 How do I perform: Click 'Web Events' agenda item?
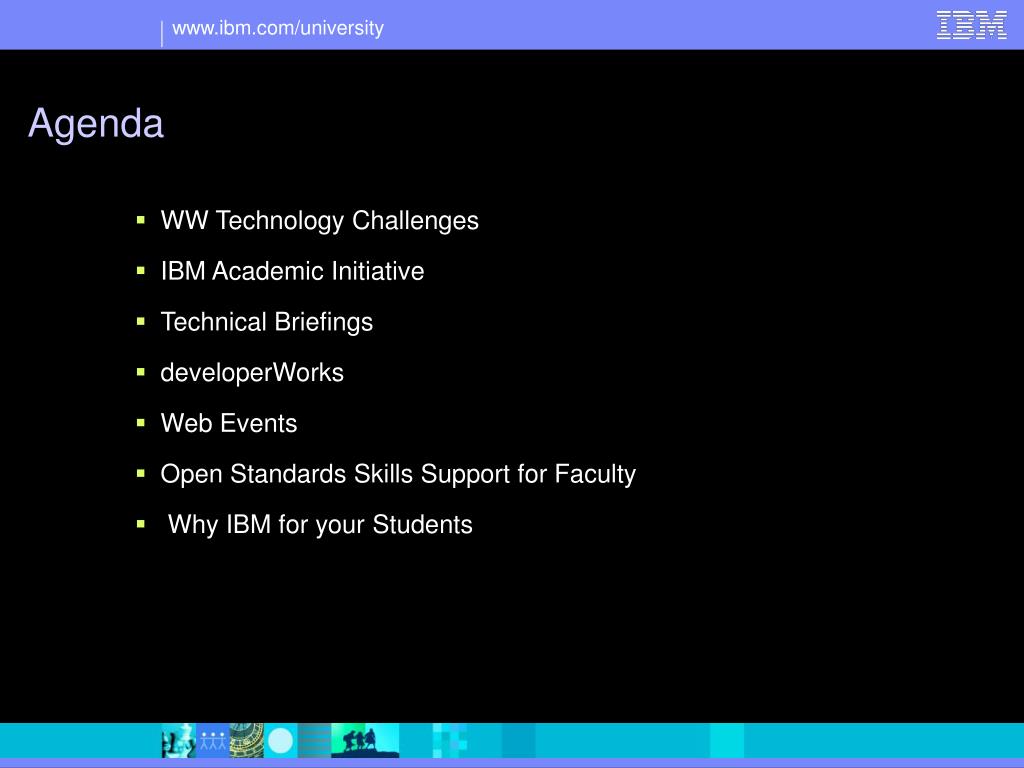click(229, 423)
